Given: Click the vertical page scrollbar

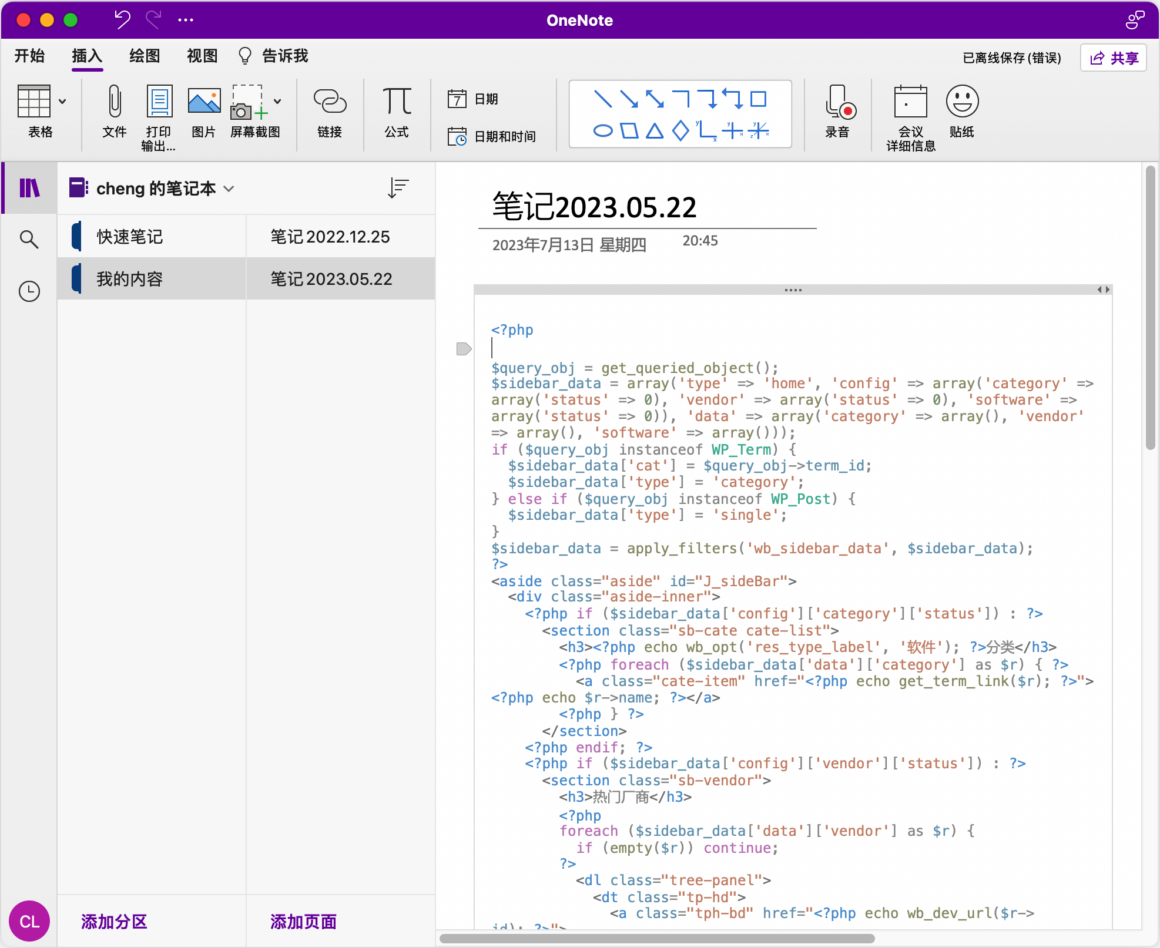Looking at the screenshot, I should pos(1150,307).
